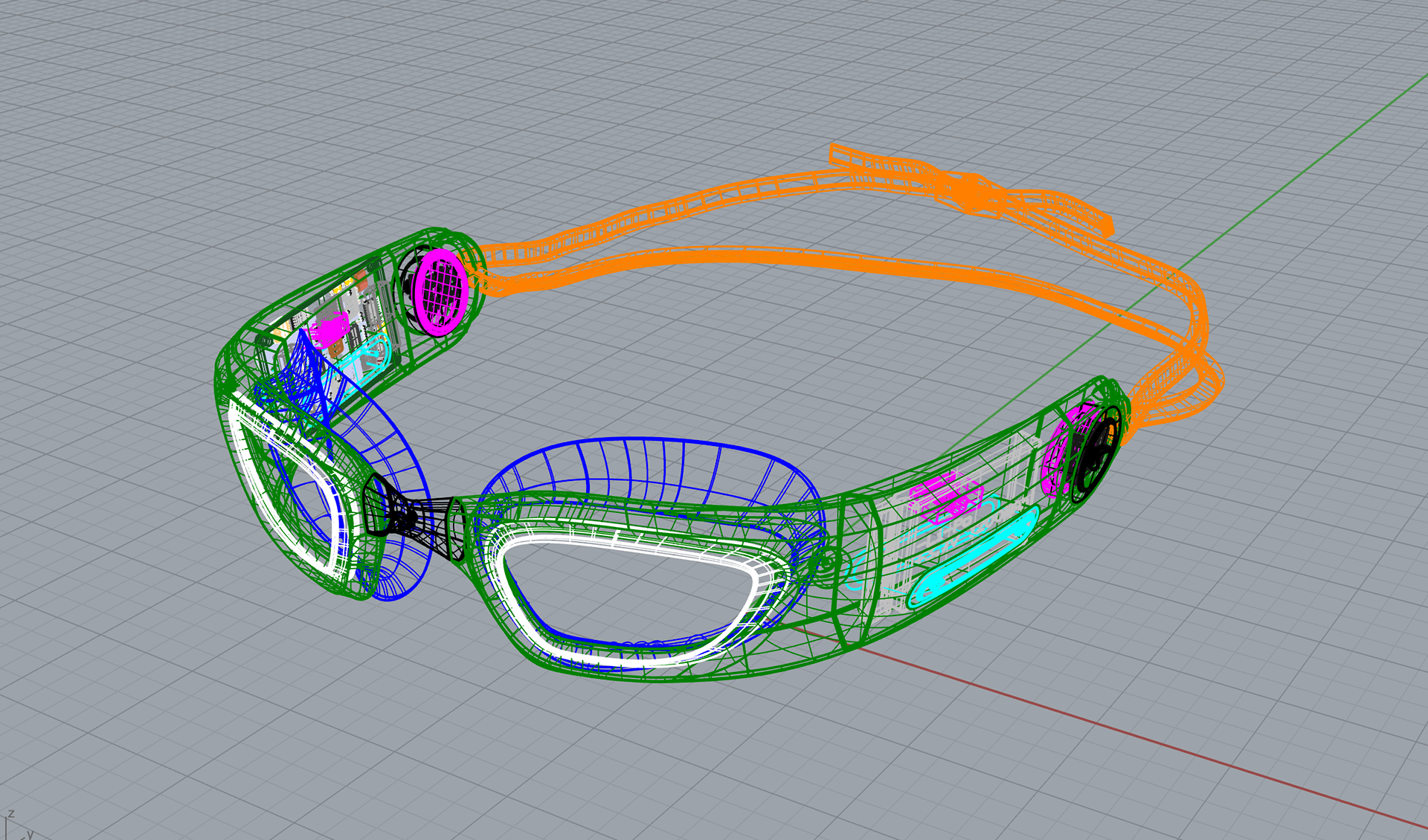Select the black round cap beside the strap loop
Image resolution: width=1428 pixels, height=840 pixels.
[x=1098, y=453]
